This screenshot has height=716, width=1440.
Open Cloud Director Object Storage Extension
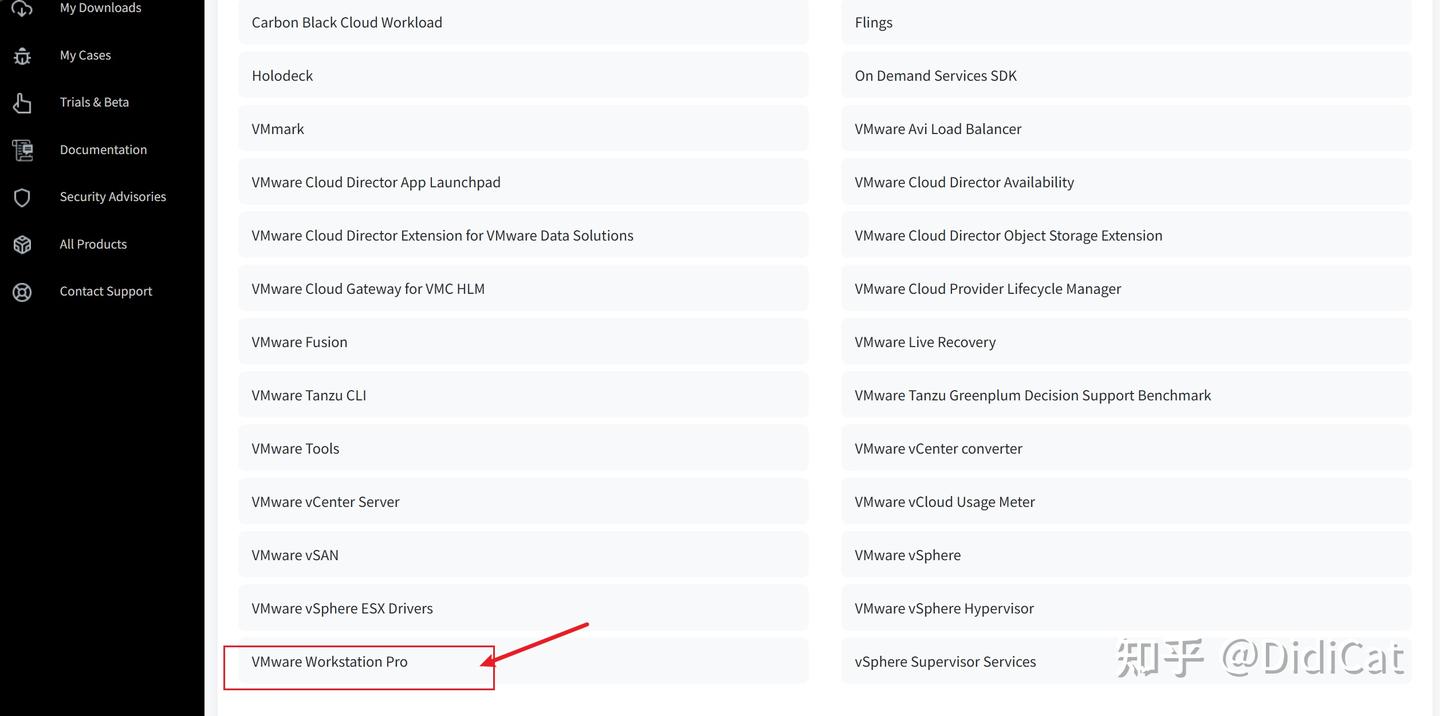coord(1126,235)
